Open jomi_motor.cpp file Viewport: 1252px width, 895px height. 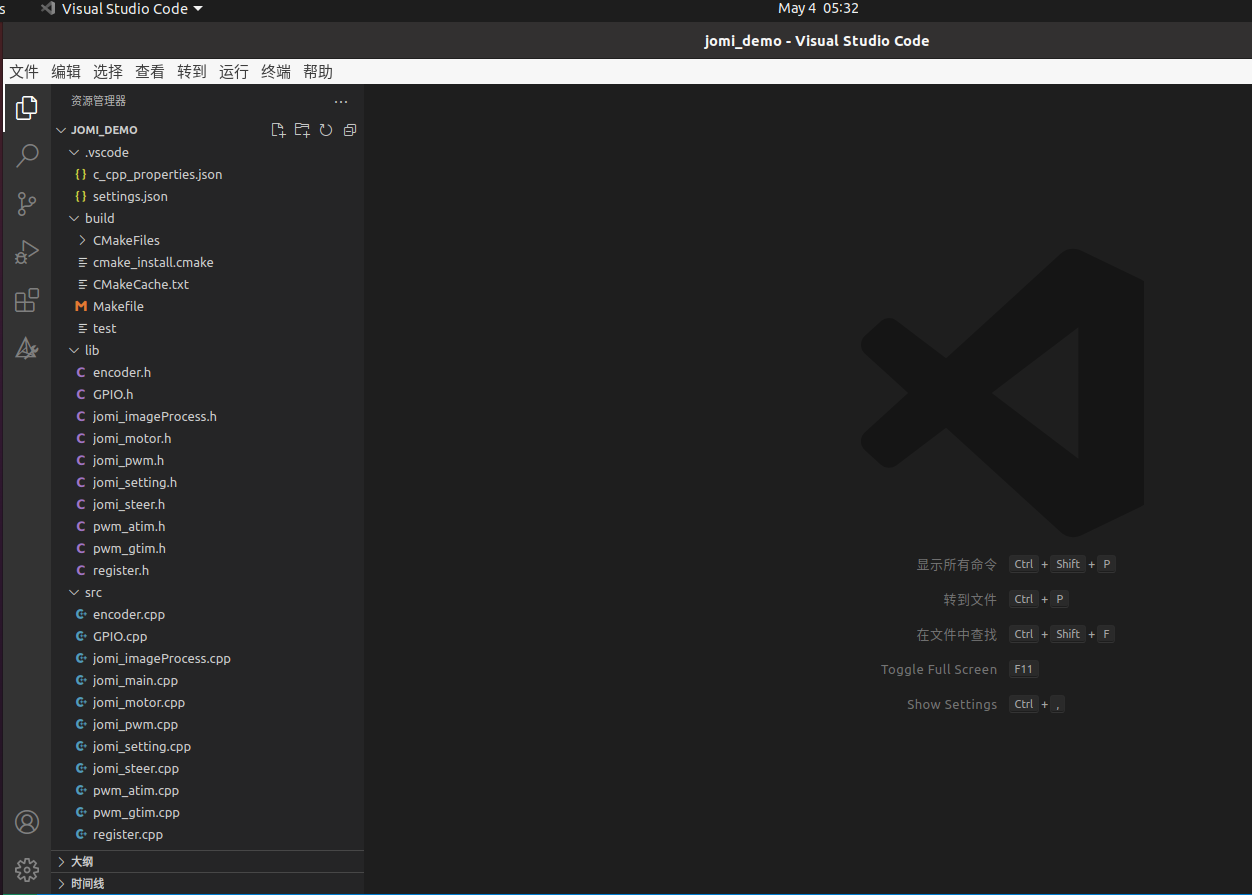(207, 702)
